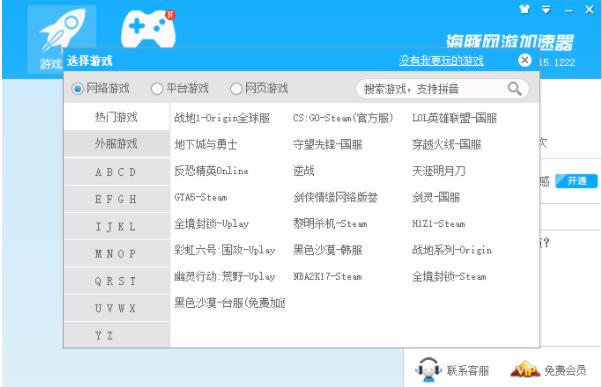Choose CS:GO-Steam(官方服) game
This screenshot has height=387, width=602.
click(x=343, y=118)
